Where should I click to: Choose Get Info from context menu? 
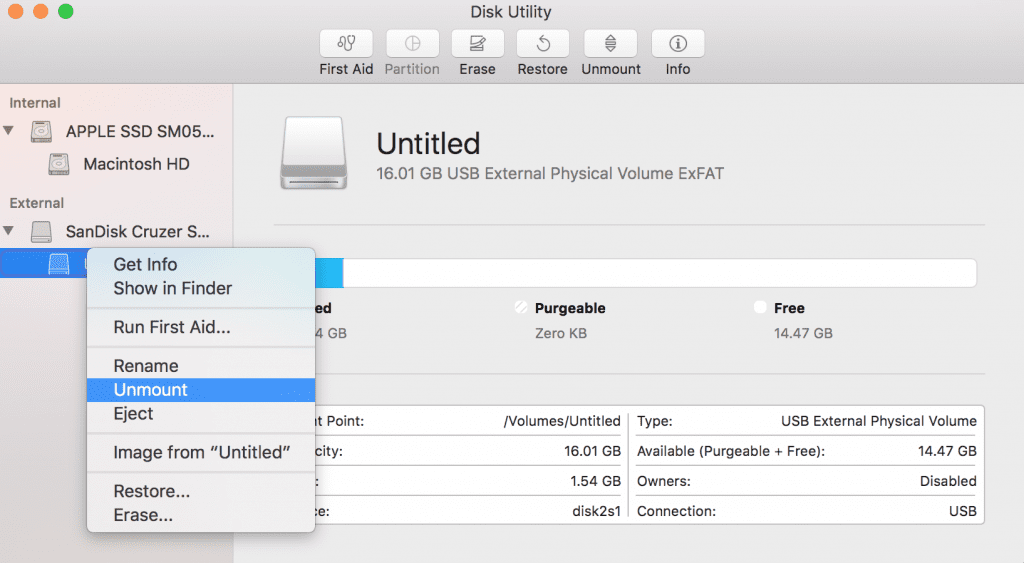point(145,264)
